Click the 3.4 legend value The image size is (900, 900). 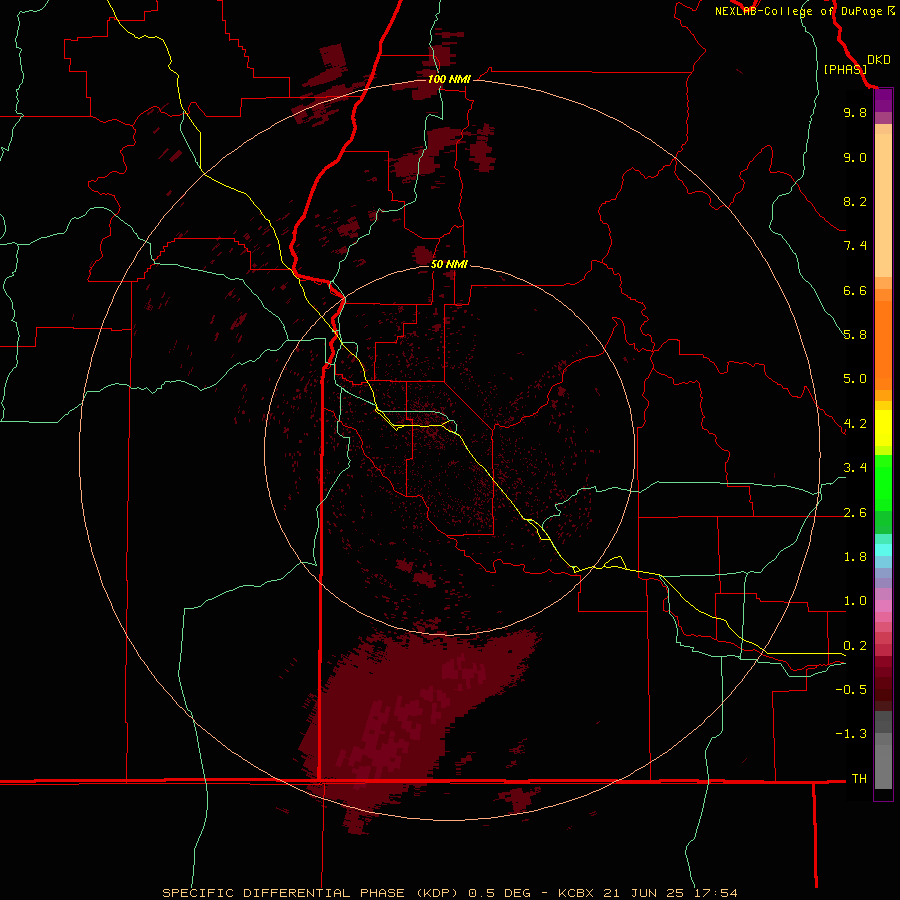coord(855,468)
